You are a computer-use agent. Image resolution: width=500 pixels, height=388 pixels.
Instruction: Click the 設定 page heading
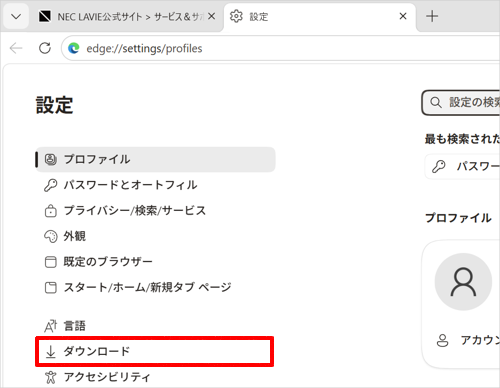pos(54,105)
